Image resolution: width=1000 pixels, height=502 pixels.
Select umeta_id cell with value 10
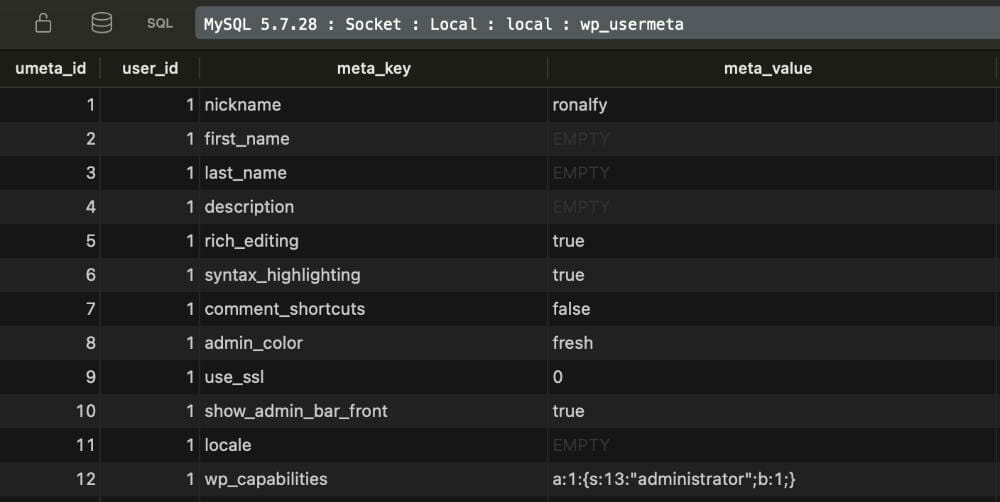coord(50,411)
